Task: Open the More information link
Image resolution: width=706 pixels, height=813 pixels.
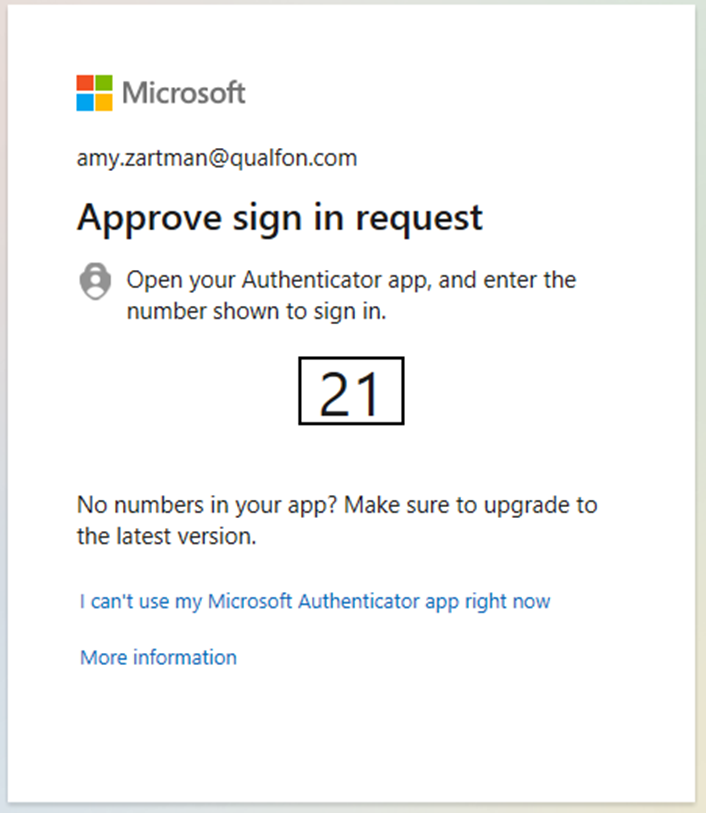Action: (x=158, y=657)
